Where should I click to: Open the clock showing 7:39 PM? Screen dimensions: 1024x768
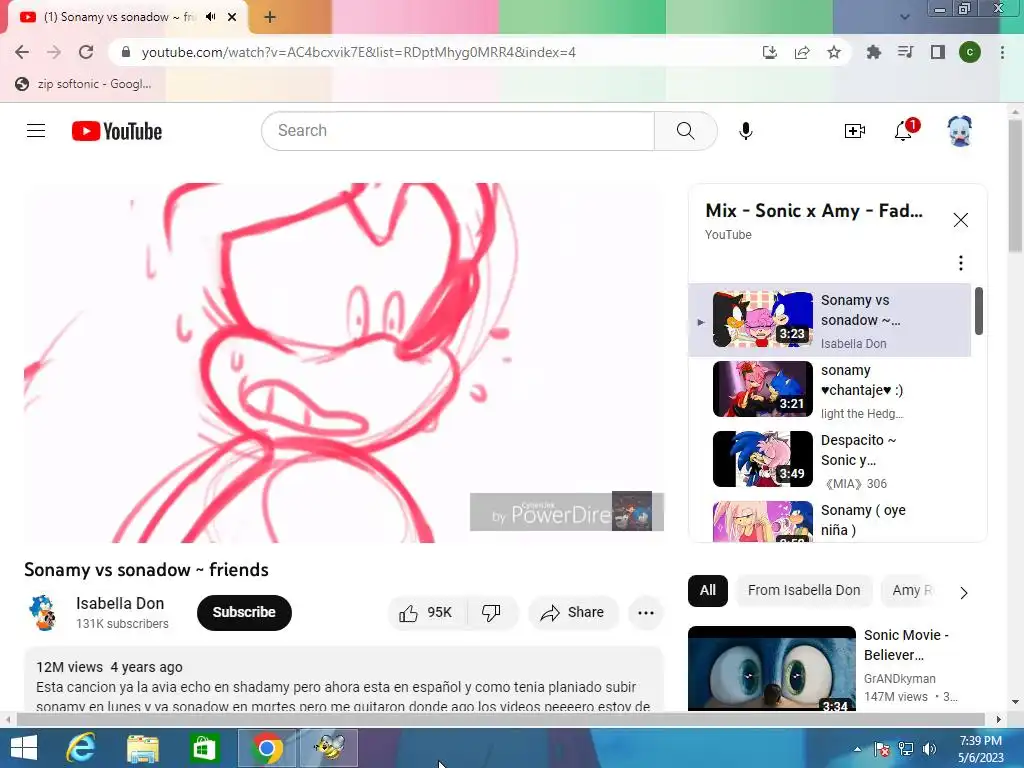pyautogui.click(x=980, y=749)
